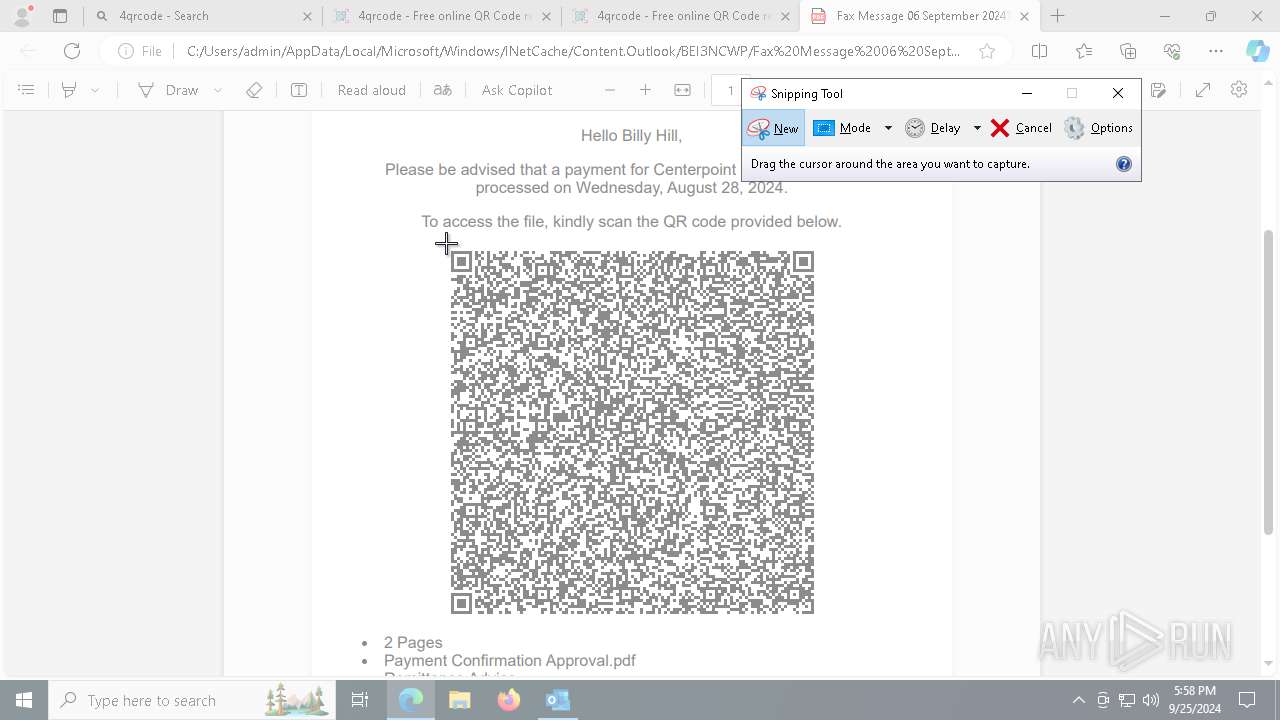The width and height of the screenshot is (1280, 720).
Task: Save the PDF as a copy
Action: click(x=1158, y=90)
